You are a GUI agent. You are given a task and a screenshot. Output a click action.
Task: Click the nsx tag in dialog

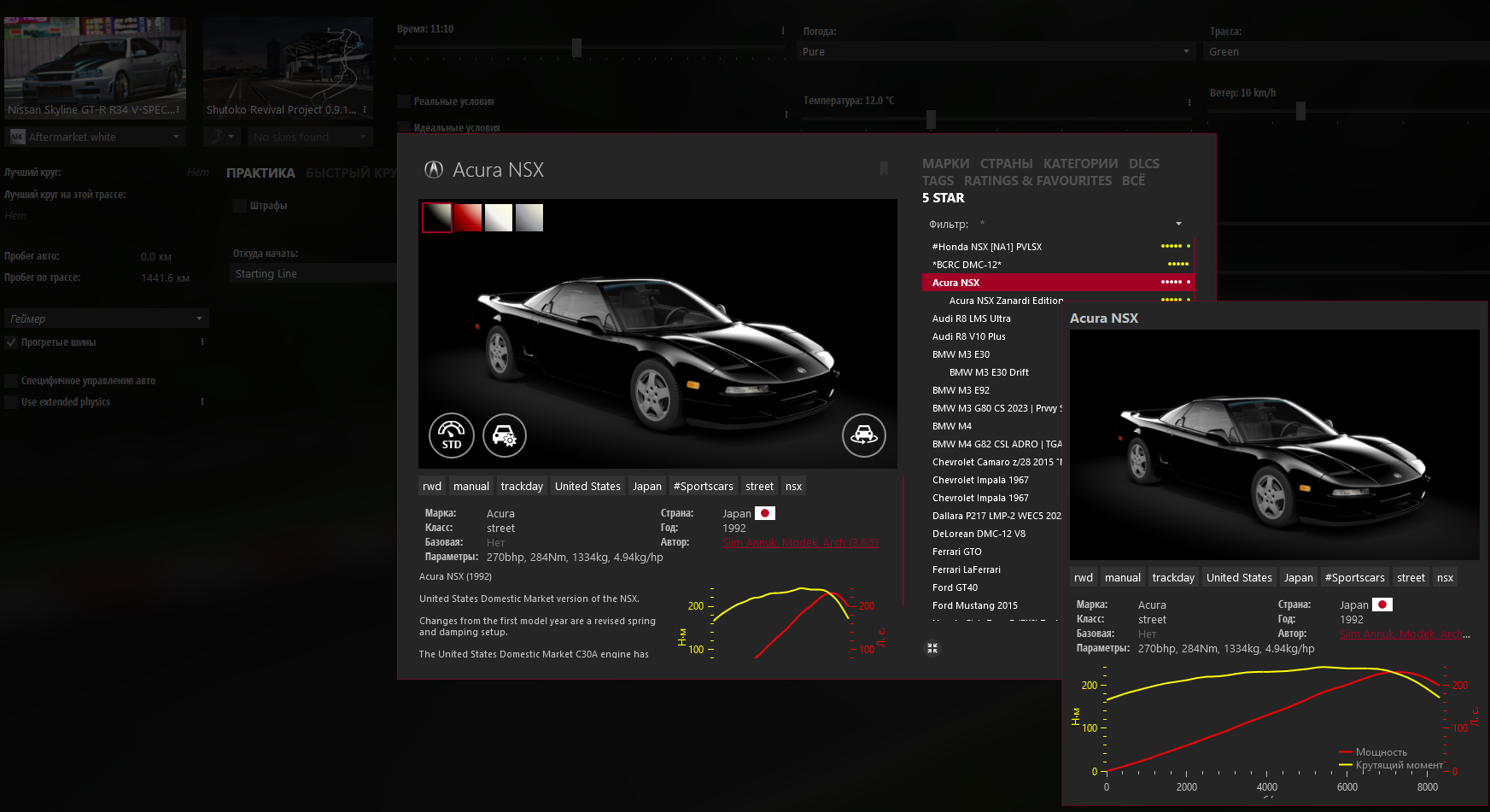click(793, 486)
